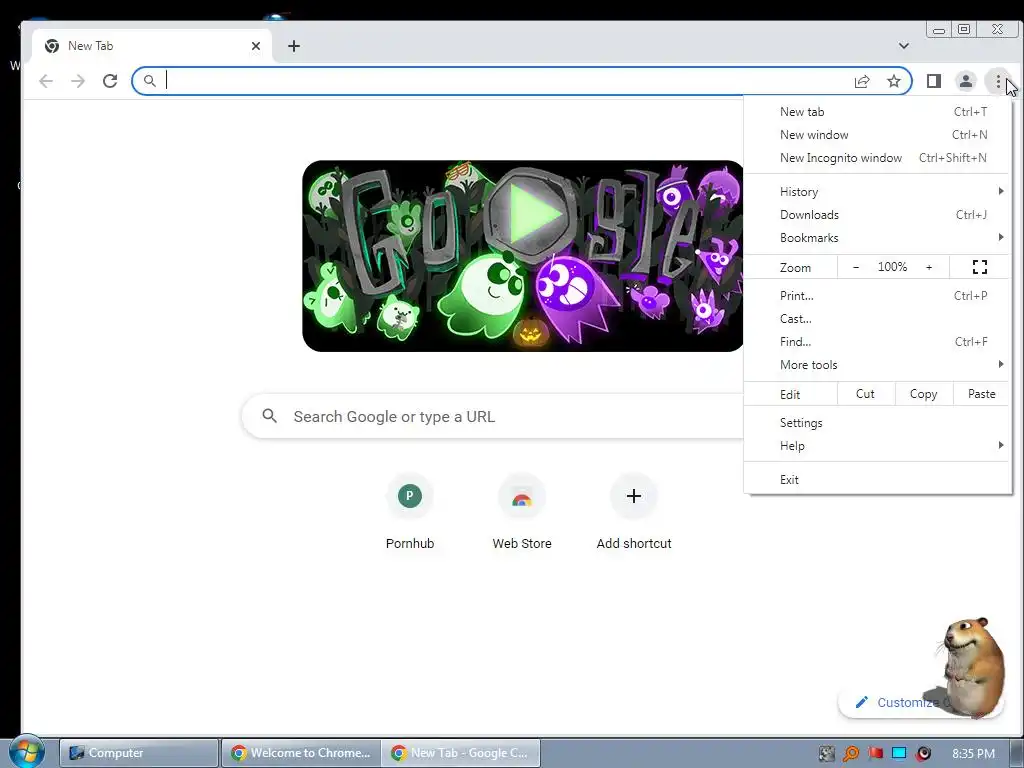Image resolution: width=1024 pixels, height=768 pixels.
Task: Select New tab from the menu
Action: point(878,112)
